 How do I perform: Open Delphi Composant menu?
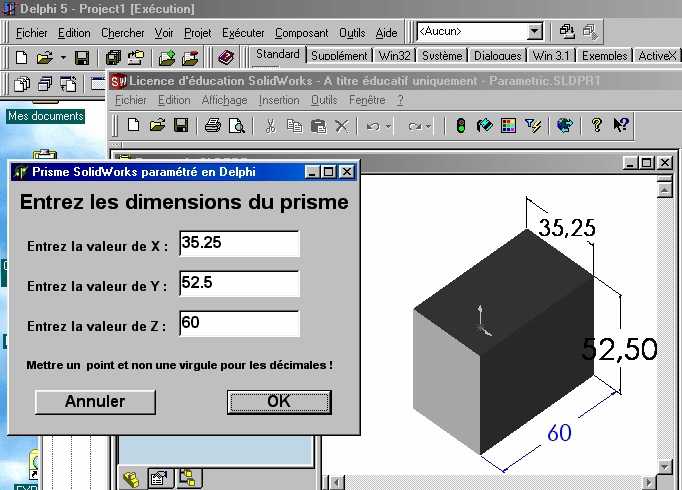coord(301,33)
